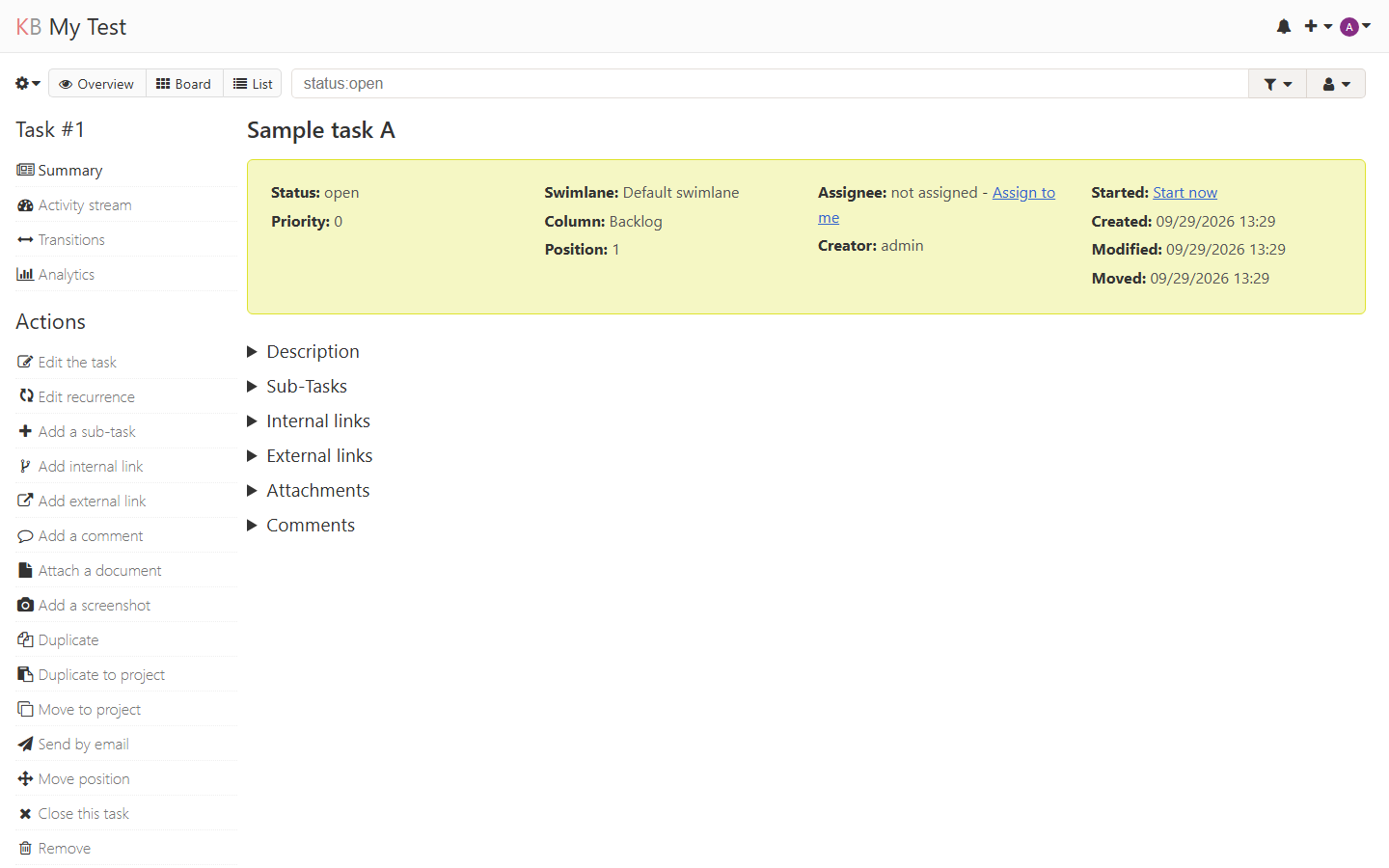Click the Edit the task pencil icon
The image size is (1389, 868).
(x=25, y=363)
